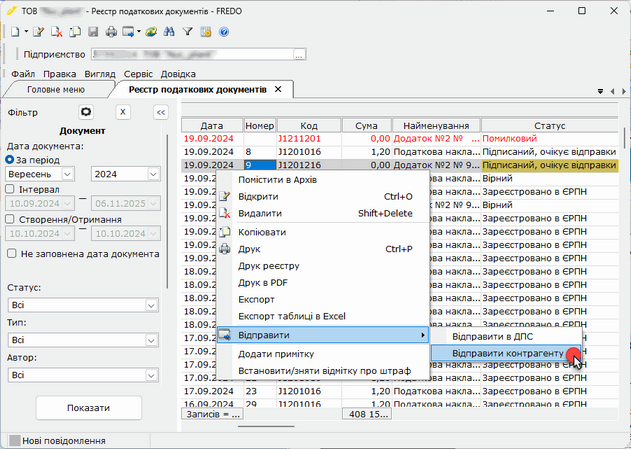Click the copy document toolbar icon
631x449 pixels.
(75, 32)
